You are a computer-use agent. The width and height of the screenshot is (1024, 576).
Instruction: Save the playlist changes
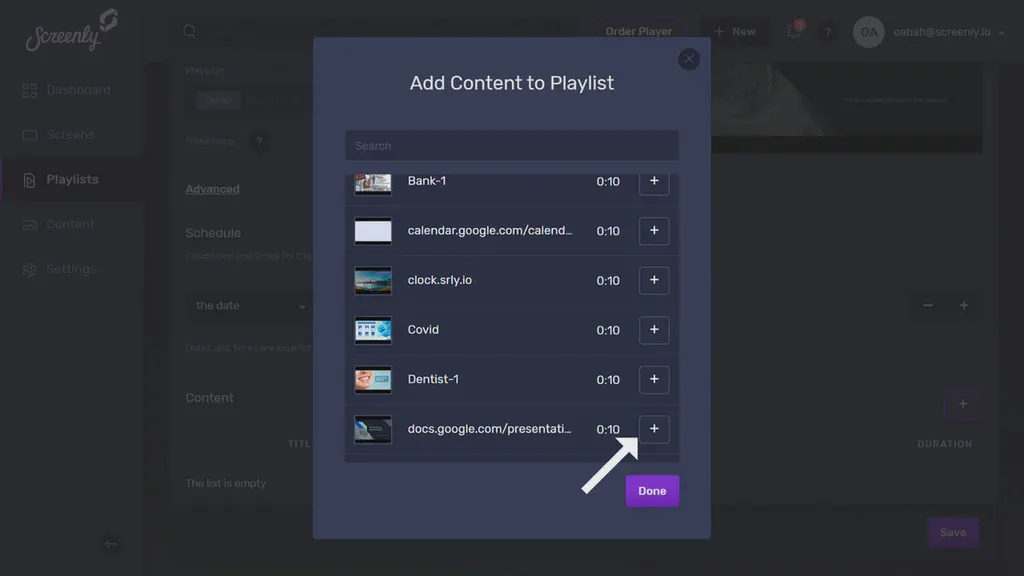coord(952,532)
